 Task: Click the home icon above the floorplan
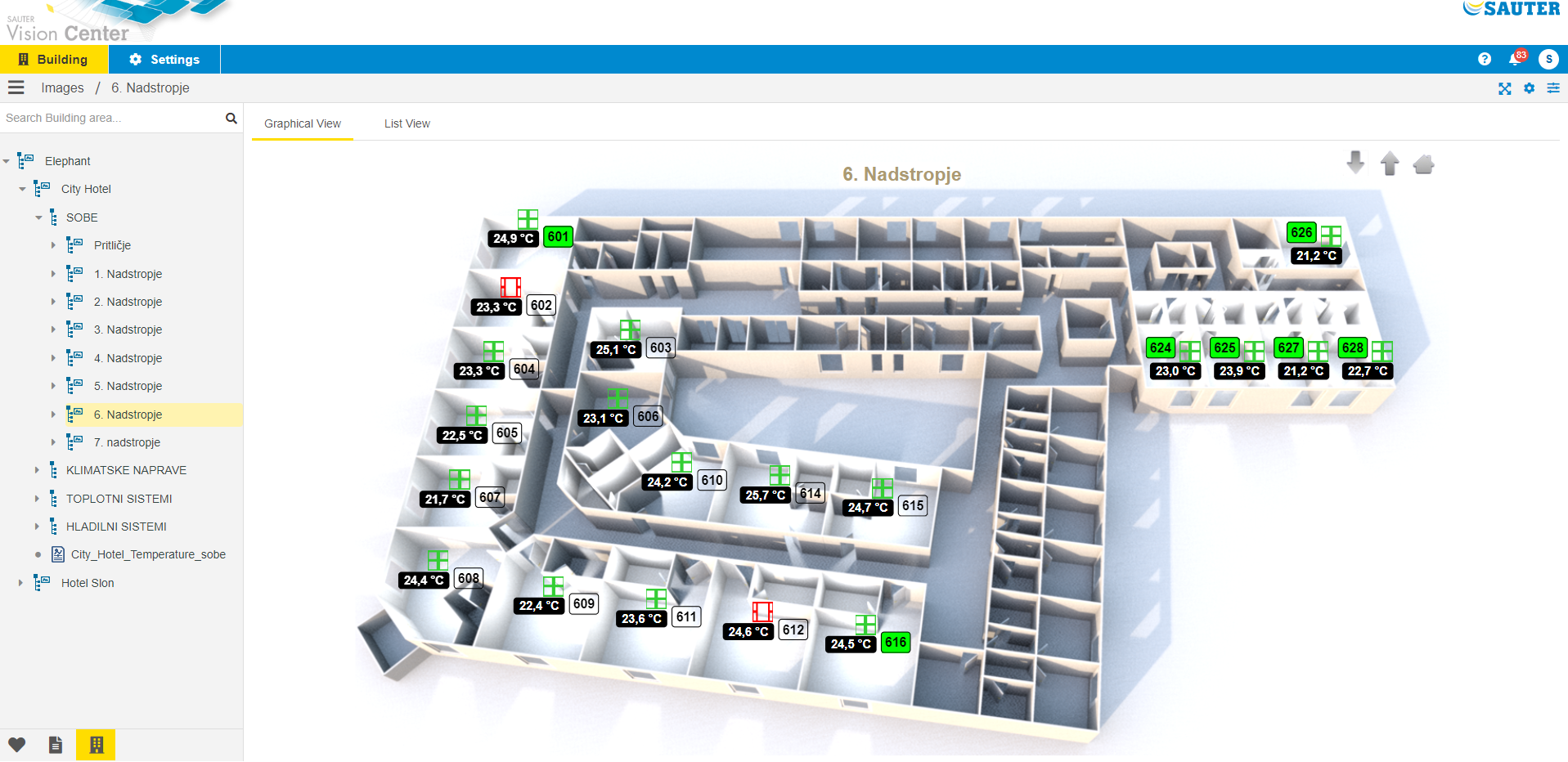pos(1424,164)
